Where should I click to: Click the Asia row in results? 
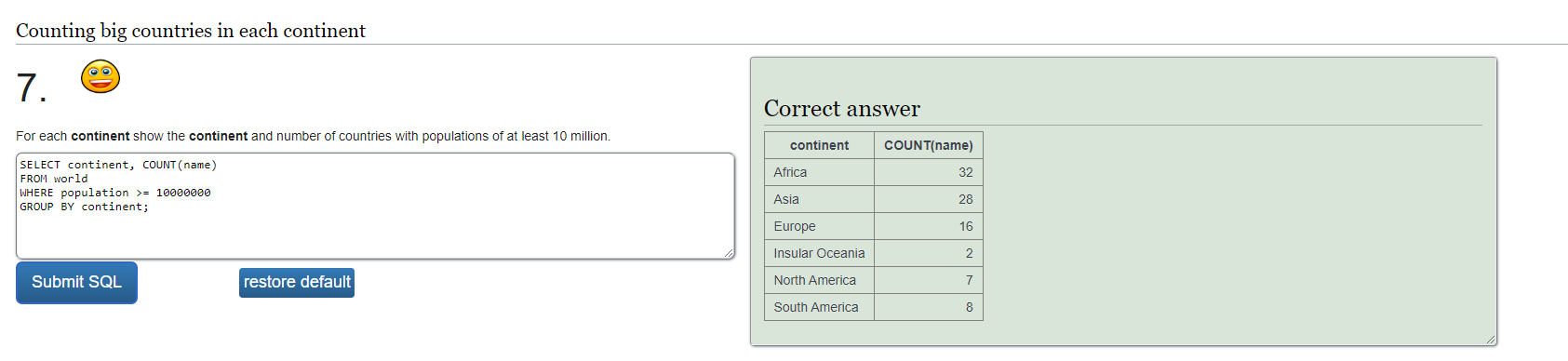click(874, 199)
